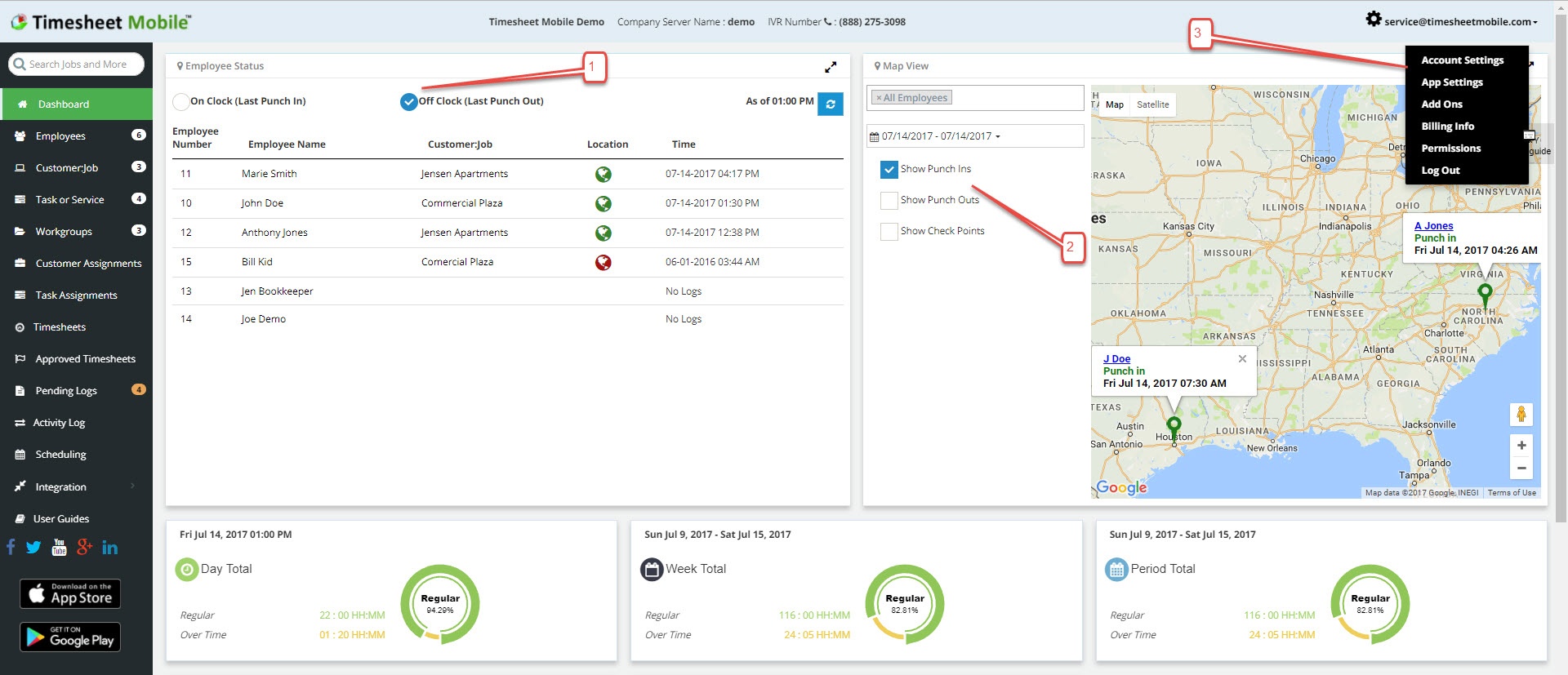Image resolution: width=1568 pixels, height=675 pixels.
Task: Open the J Doe link in map popup
Action: [x=1116, y=359]
